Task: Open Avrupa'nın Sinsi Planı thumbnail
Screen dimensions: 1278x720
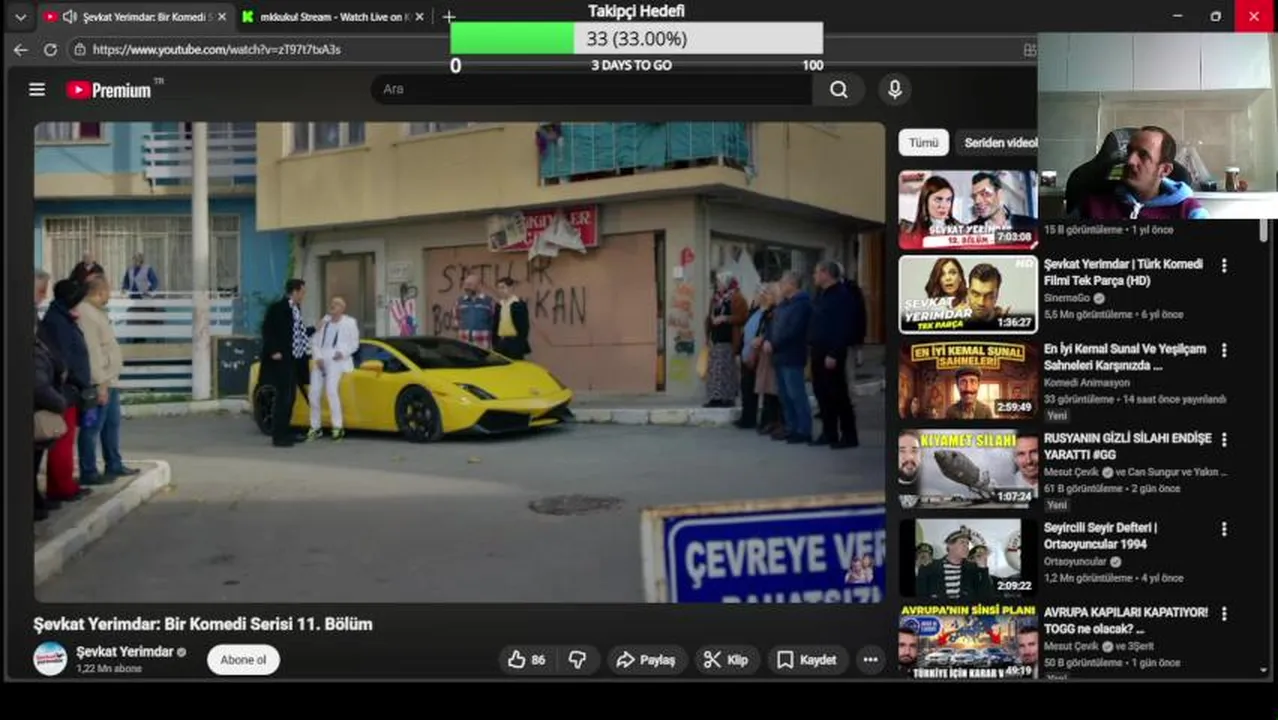Action: click(967, 641)
